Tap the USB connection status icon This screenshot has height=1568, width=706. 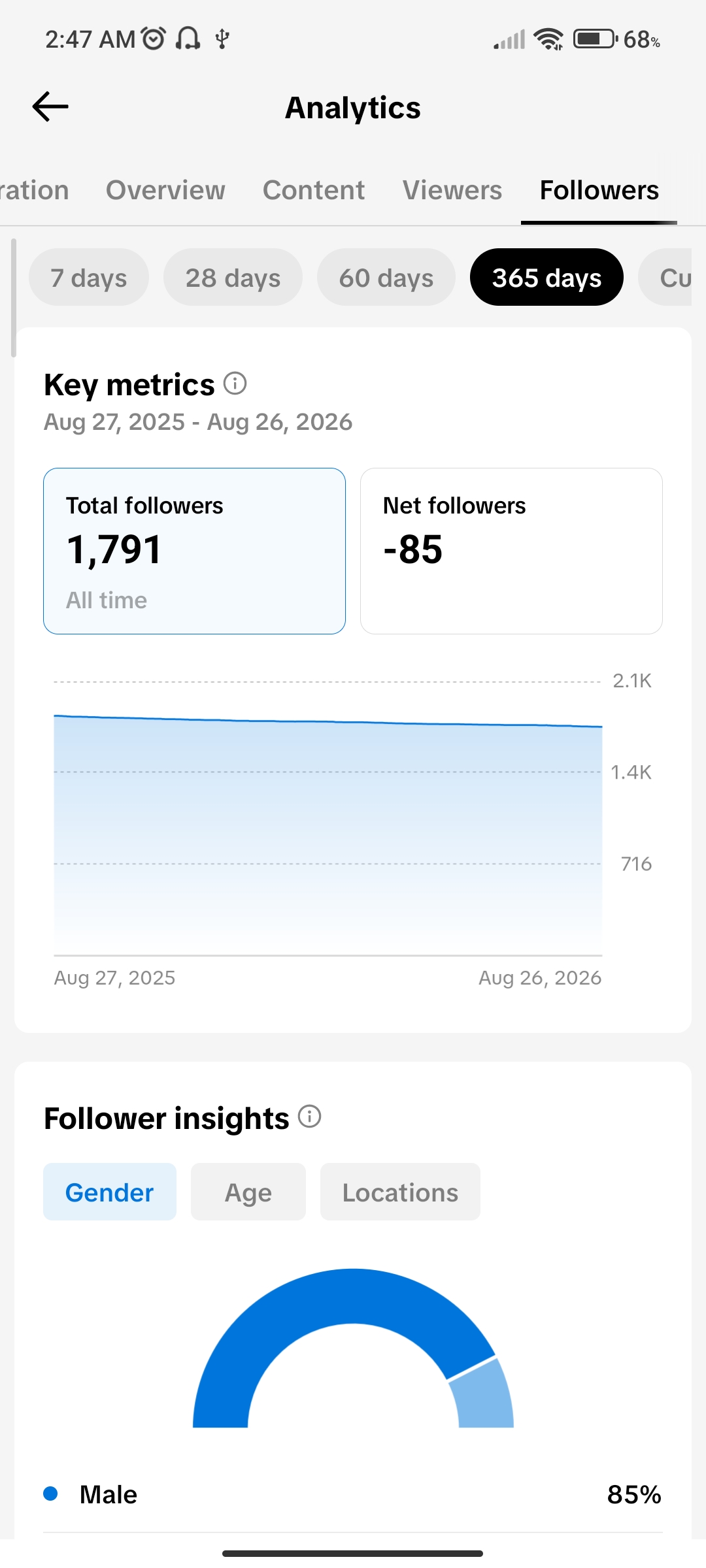pos(222,39)
